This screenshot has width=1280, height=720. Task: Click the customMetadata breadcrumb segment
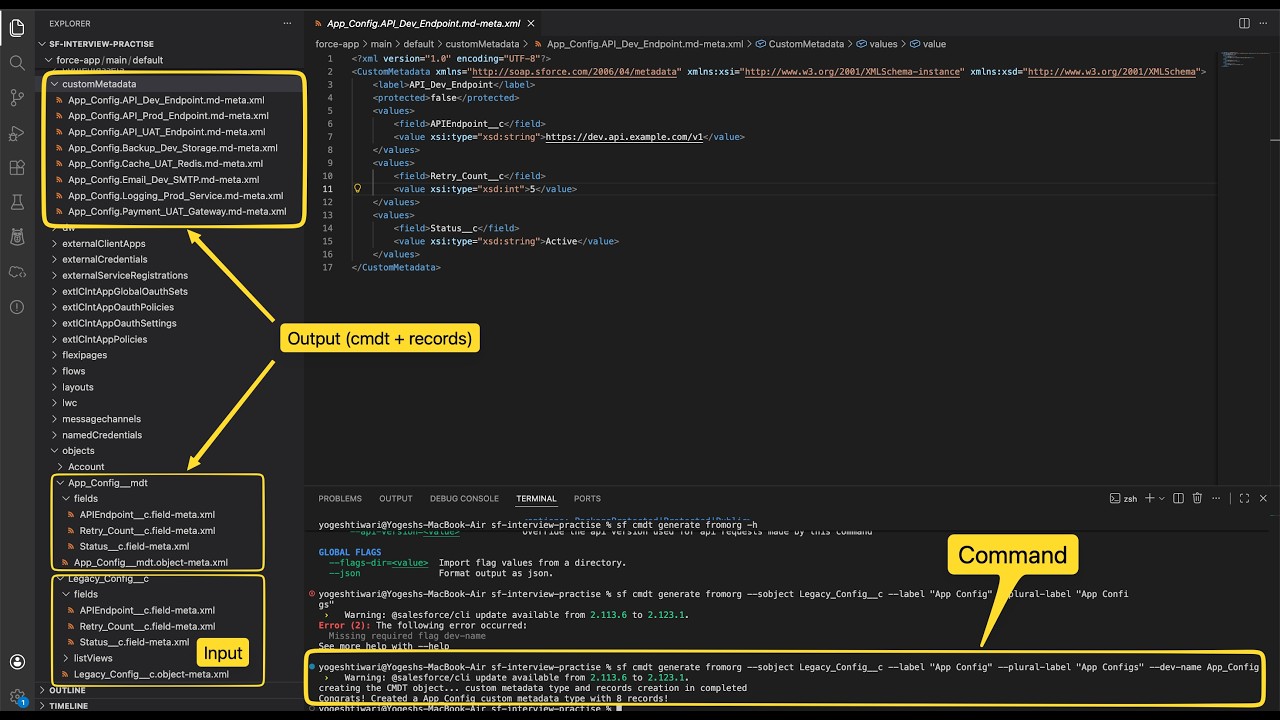[482, 44]
